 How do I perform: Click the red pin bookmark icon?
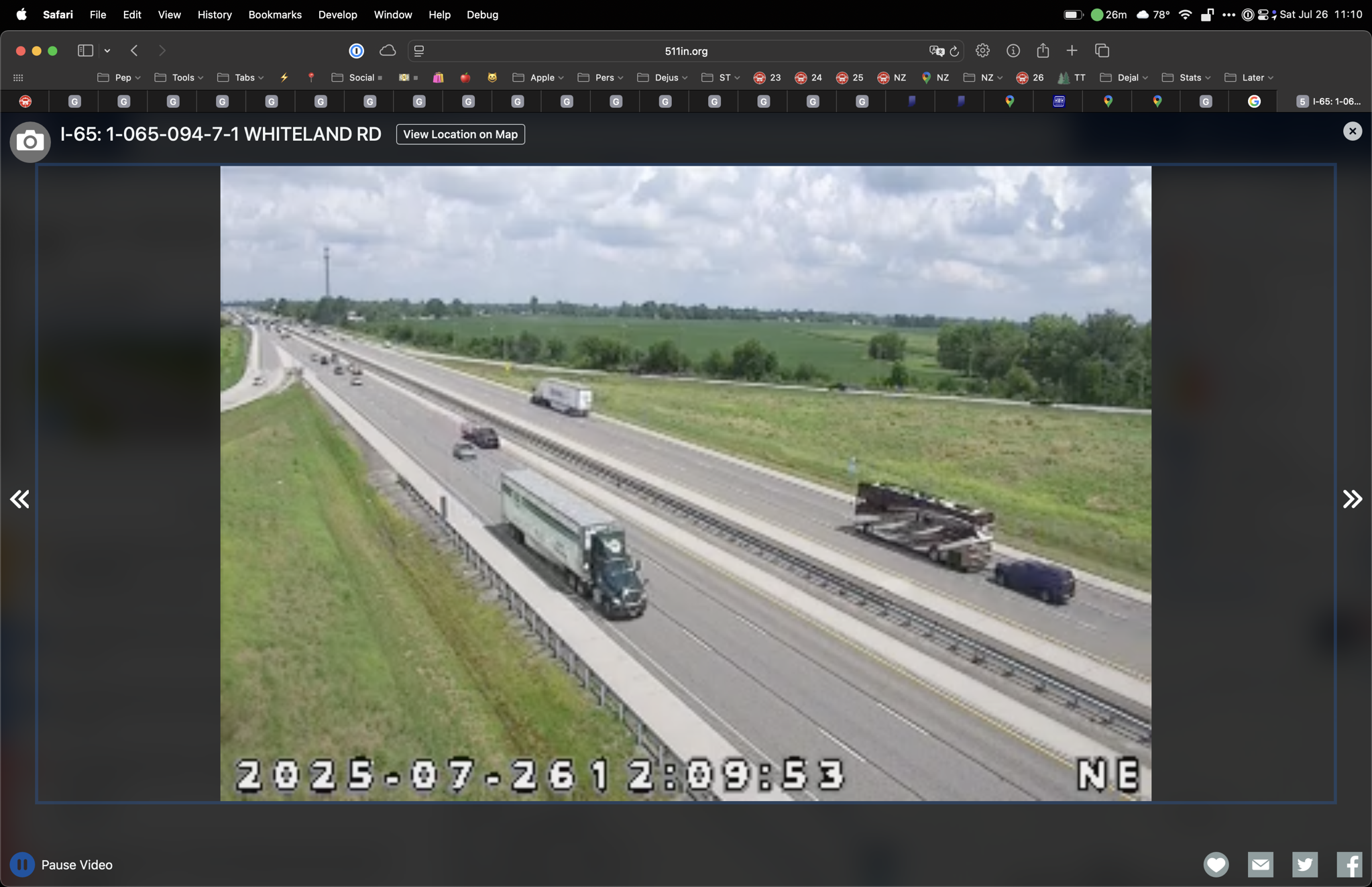[311, 78]
